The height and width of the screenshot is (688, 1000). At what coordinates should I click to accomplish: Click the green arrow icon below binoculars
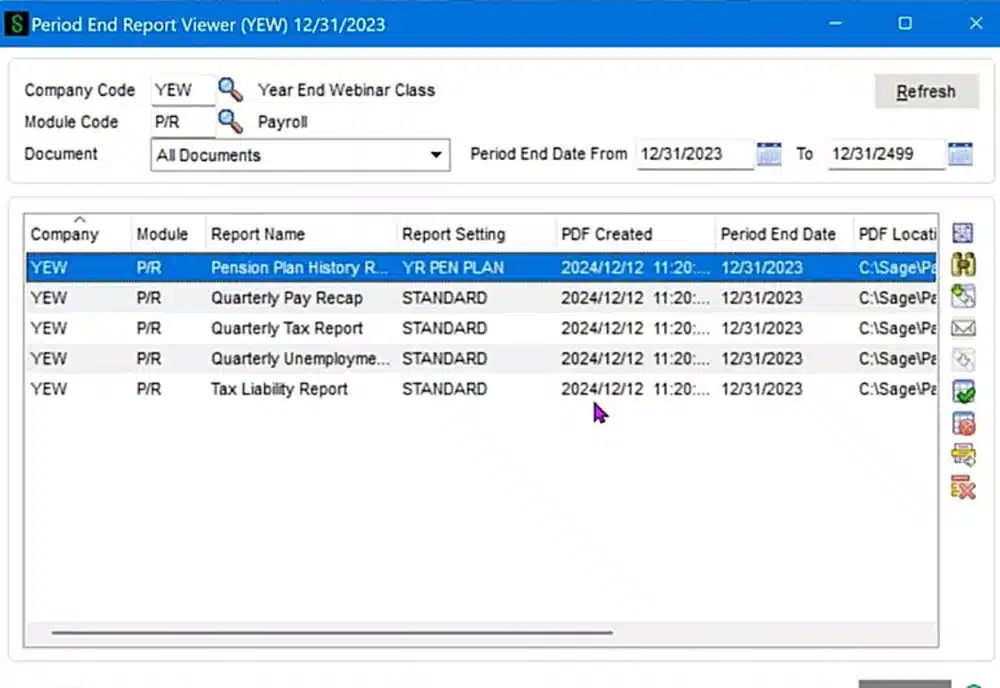point(963,296)
